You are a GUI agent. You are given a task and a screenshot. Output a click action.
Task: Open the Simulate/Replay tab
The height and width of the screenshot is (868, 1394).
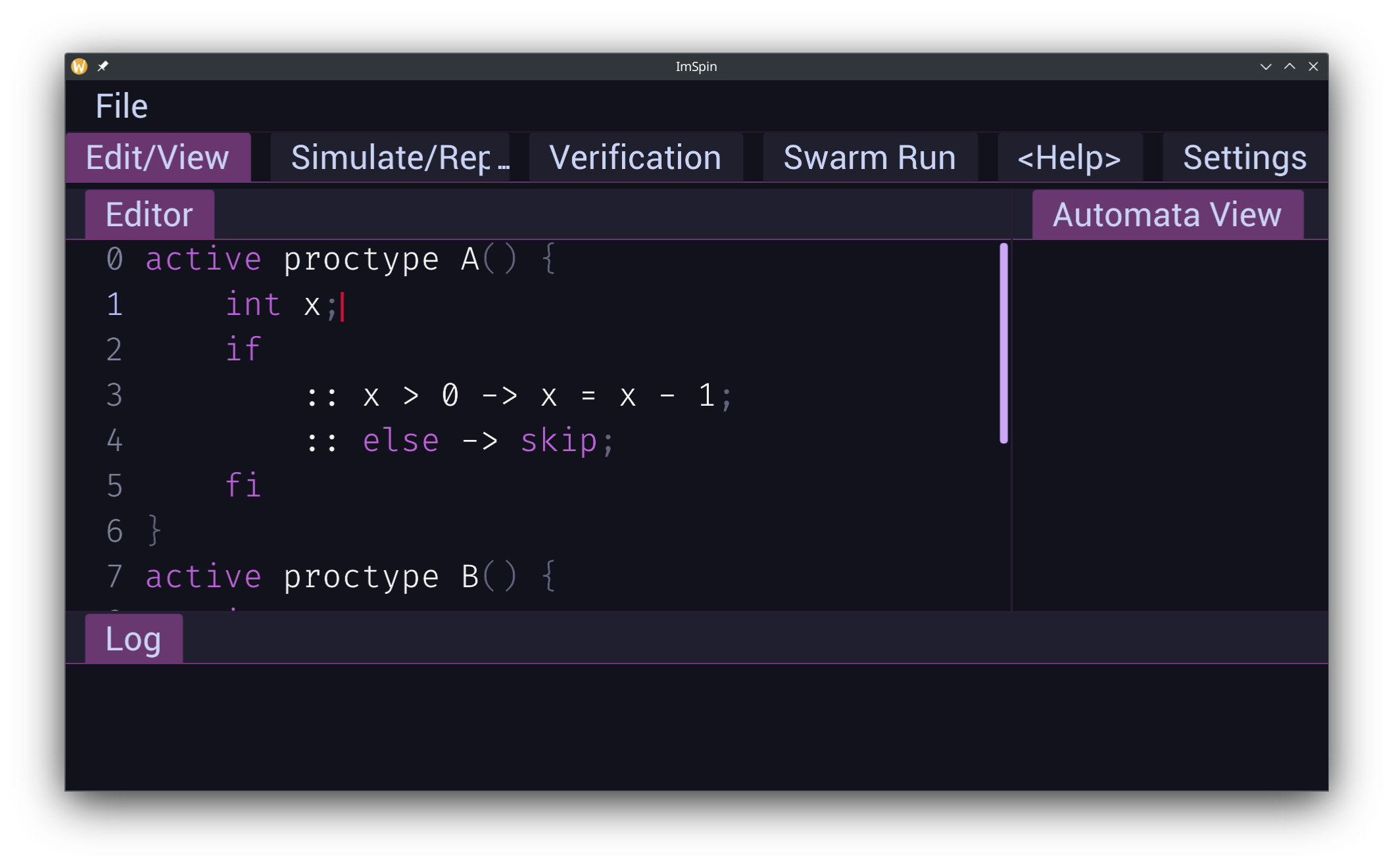pyautogui.click(x=391, y=158)
